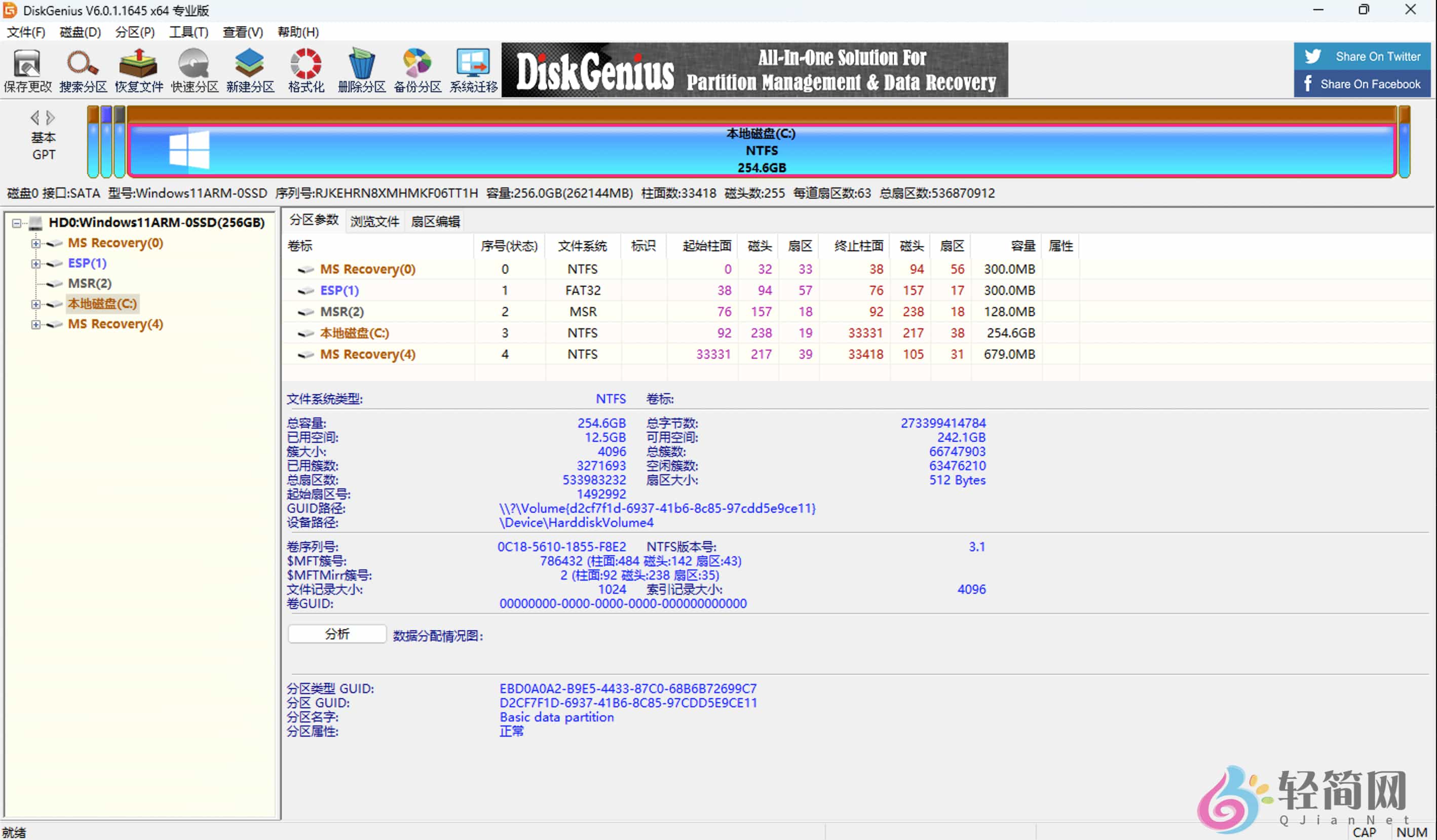Viewport: 1437px width, 840px height.
Task: Select MSR(2) in the disk tree
Action: (x=90, y=283)
